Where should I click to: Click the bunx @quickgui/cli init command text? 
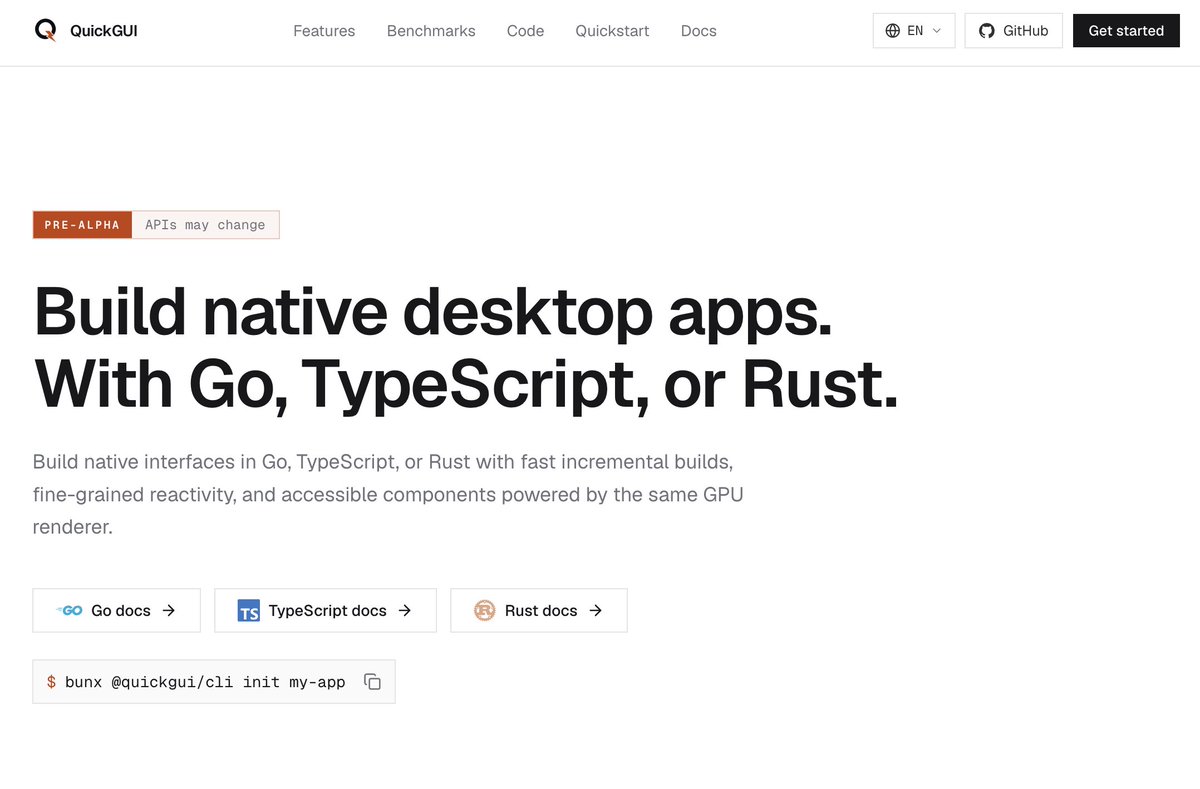coord(205,682)
